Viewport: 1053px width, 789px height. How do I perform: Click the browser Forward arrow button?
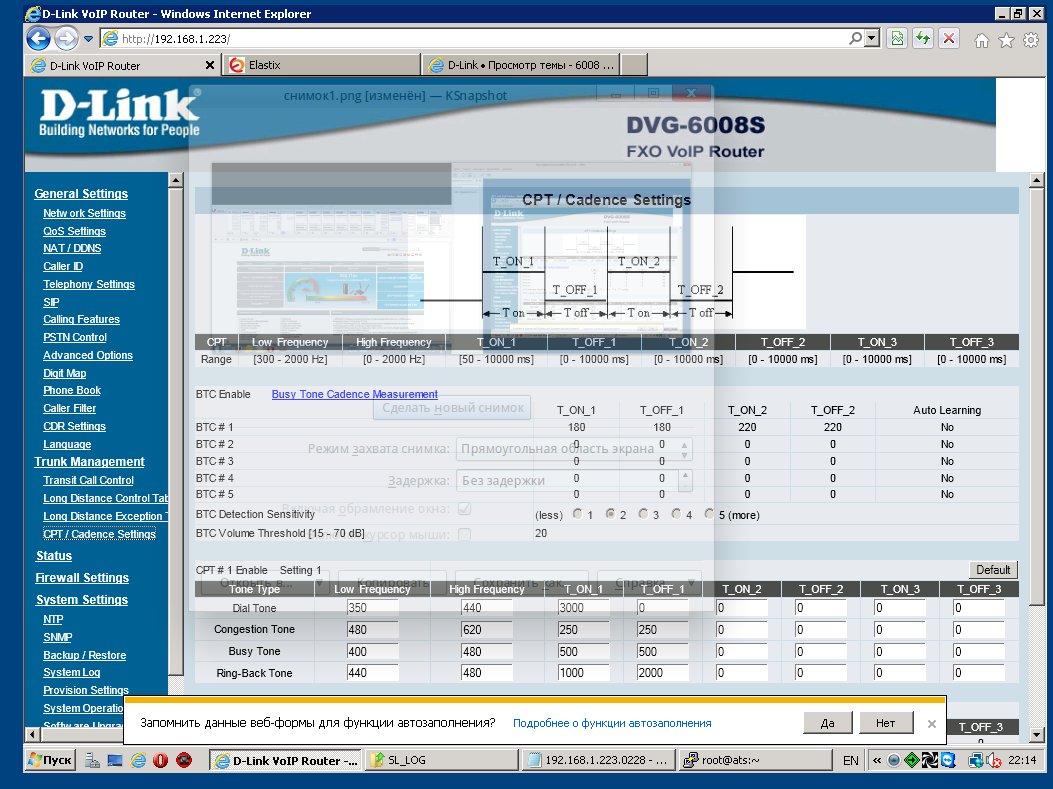click(x=66, y=38)
